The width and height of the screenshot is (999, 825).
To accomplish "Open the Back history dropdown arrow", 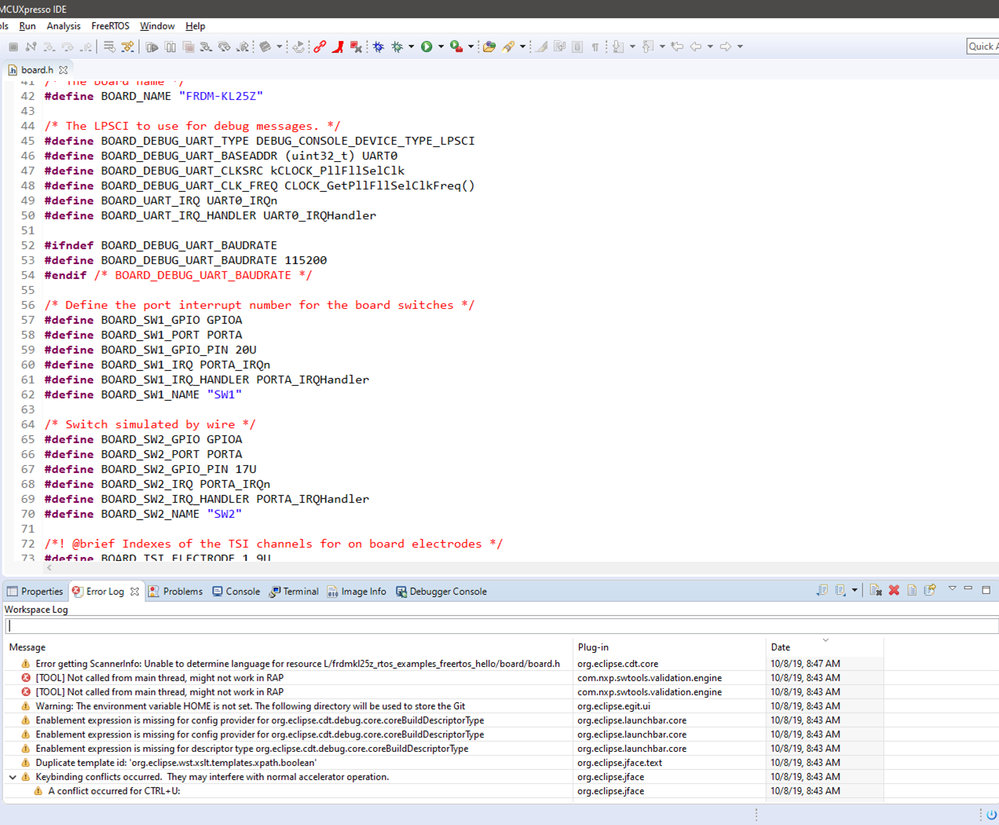I will coord(710,47).
